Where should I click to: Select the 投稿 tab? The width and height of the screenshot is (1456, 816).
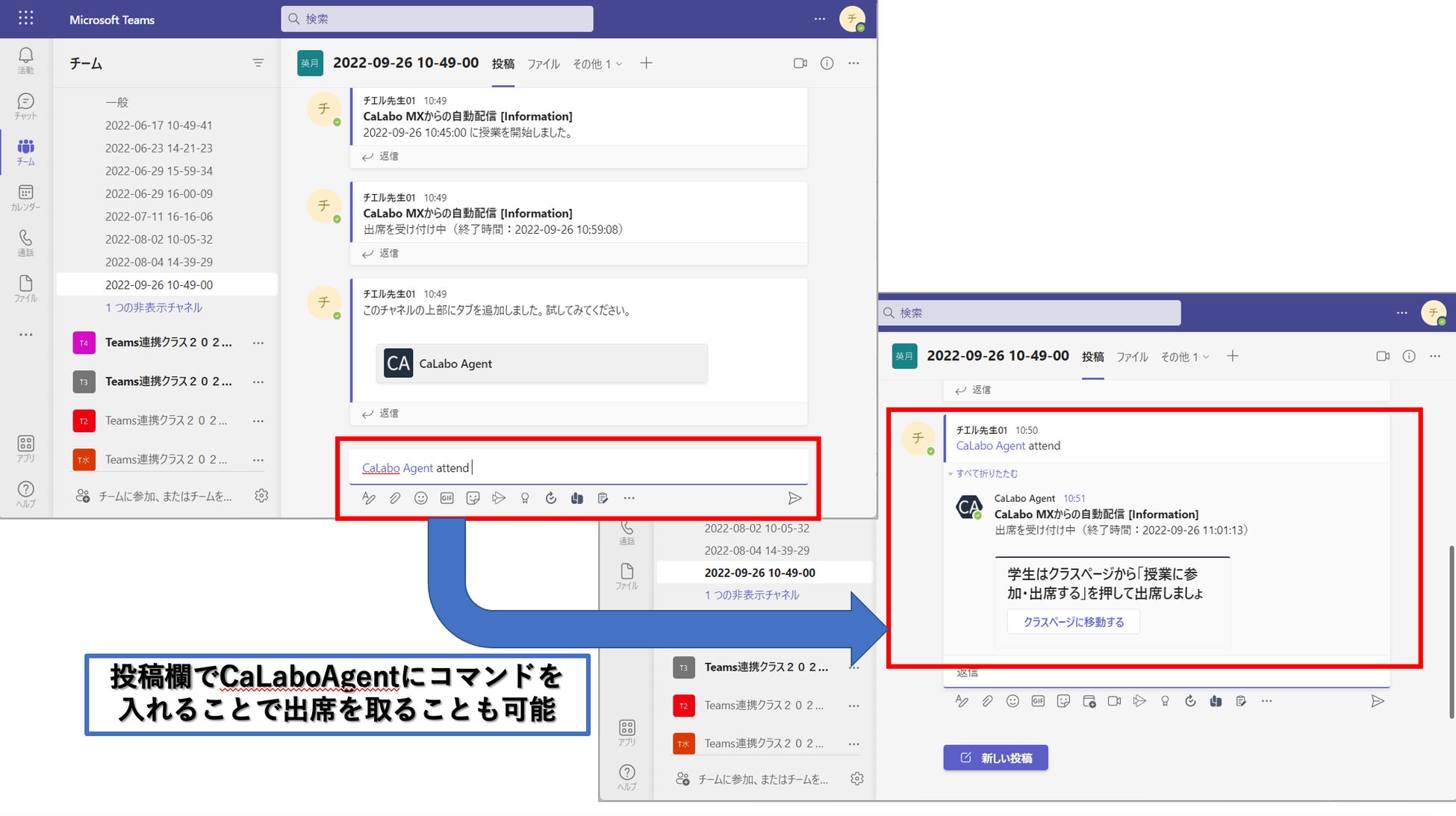503,64
